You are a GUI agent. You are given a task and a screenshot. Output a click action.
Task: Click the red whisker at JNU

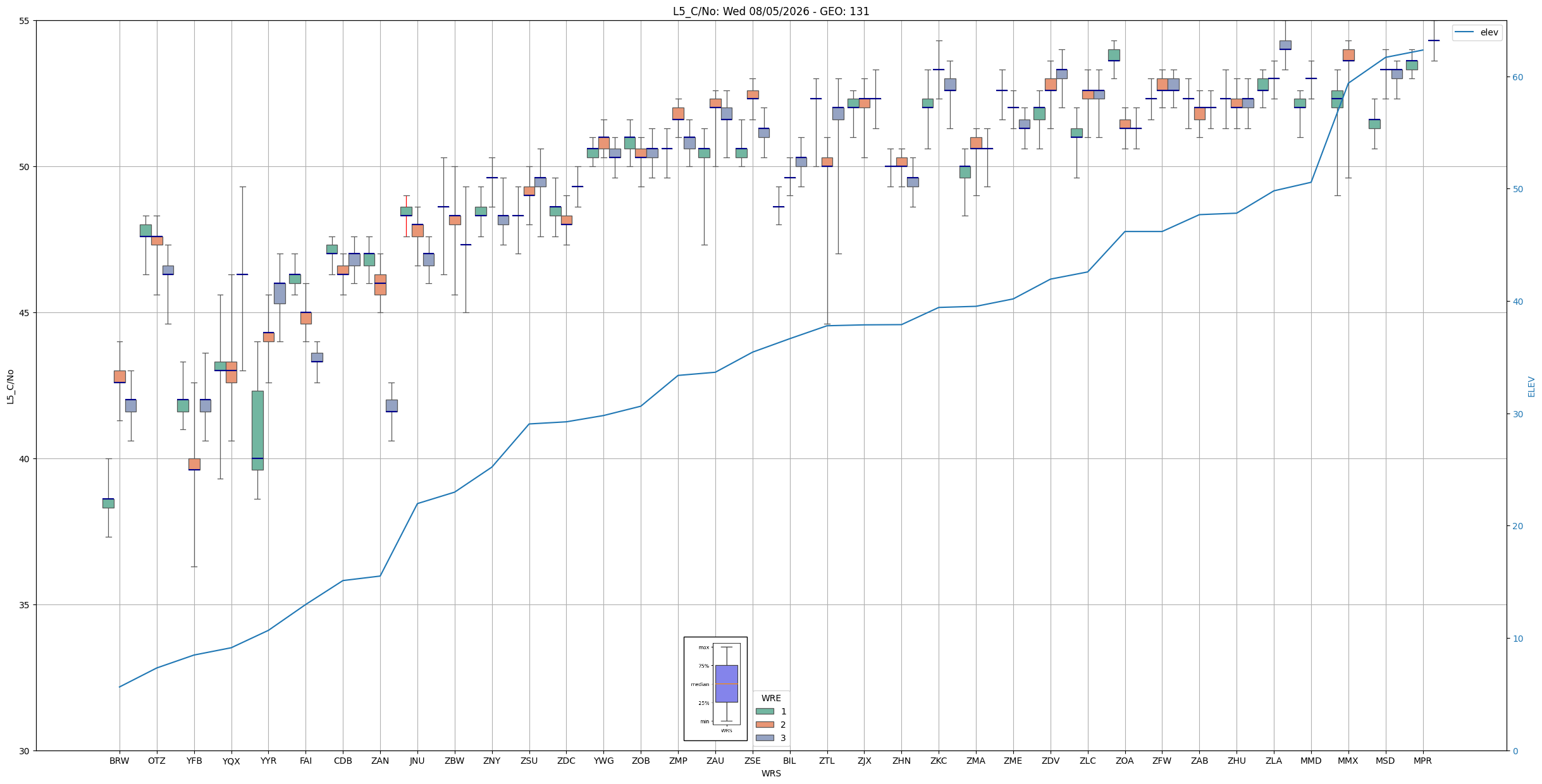pos(406,216)
